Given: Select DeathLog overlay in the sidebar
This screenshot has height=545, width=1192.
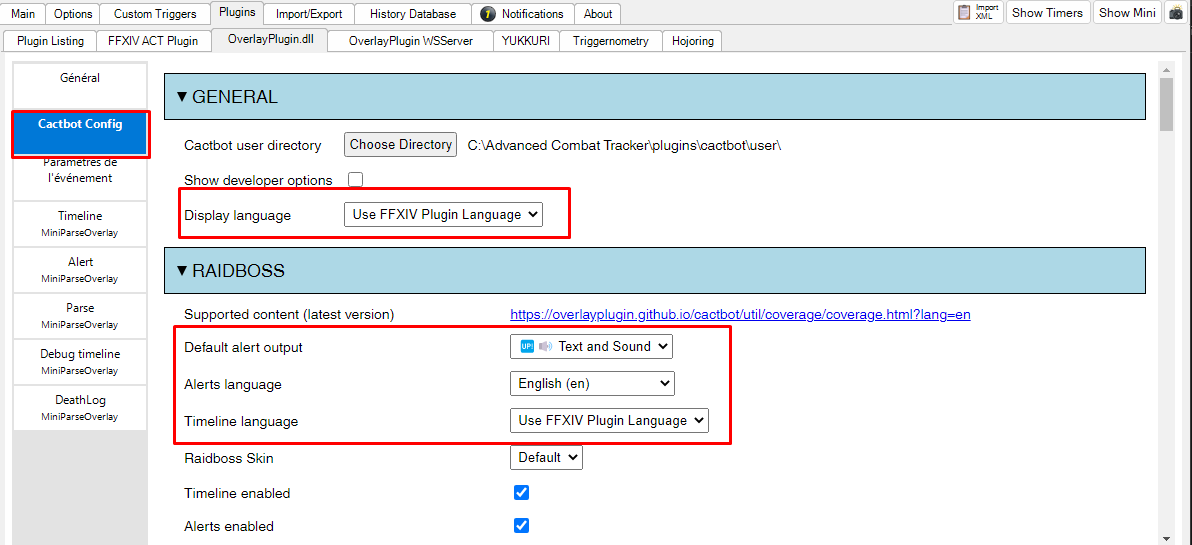Looking at the screenshot, I should pos(80,407).
